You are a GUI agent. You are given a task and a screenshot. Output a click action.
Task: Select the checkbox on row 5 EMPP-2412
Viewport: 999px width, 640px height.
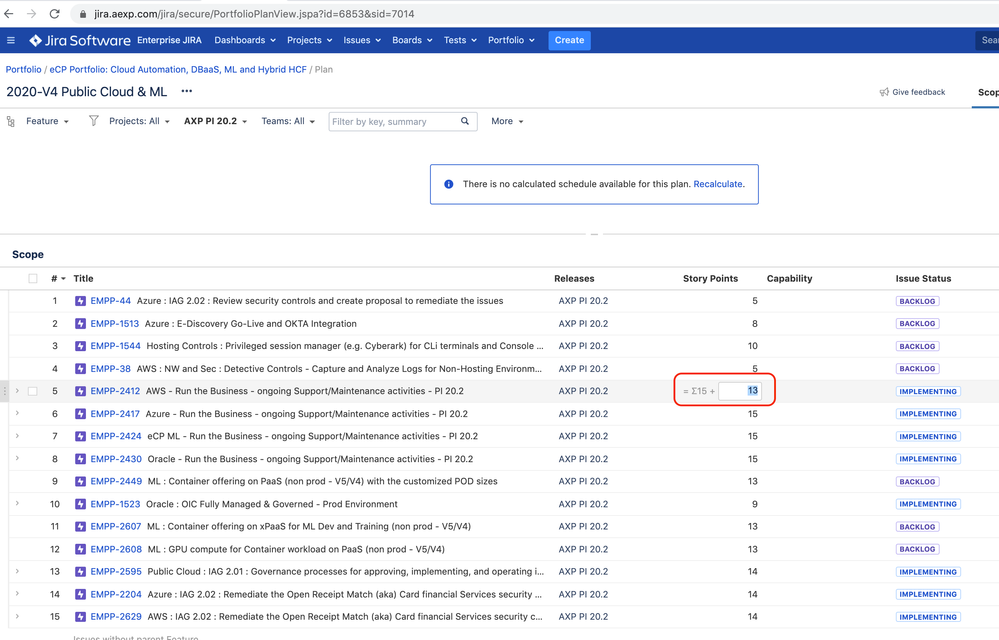pyautogui.click(x=35, y=390)
